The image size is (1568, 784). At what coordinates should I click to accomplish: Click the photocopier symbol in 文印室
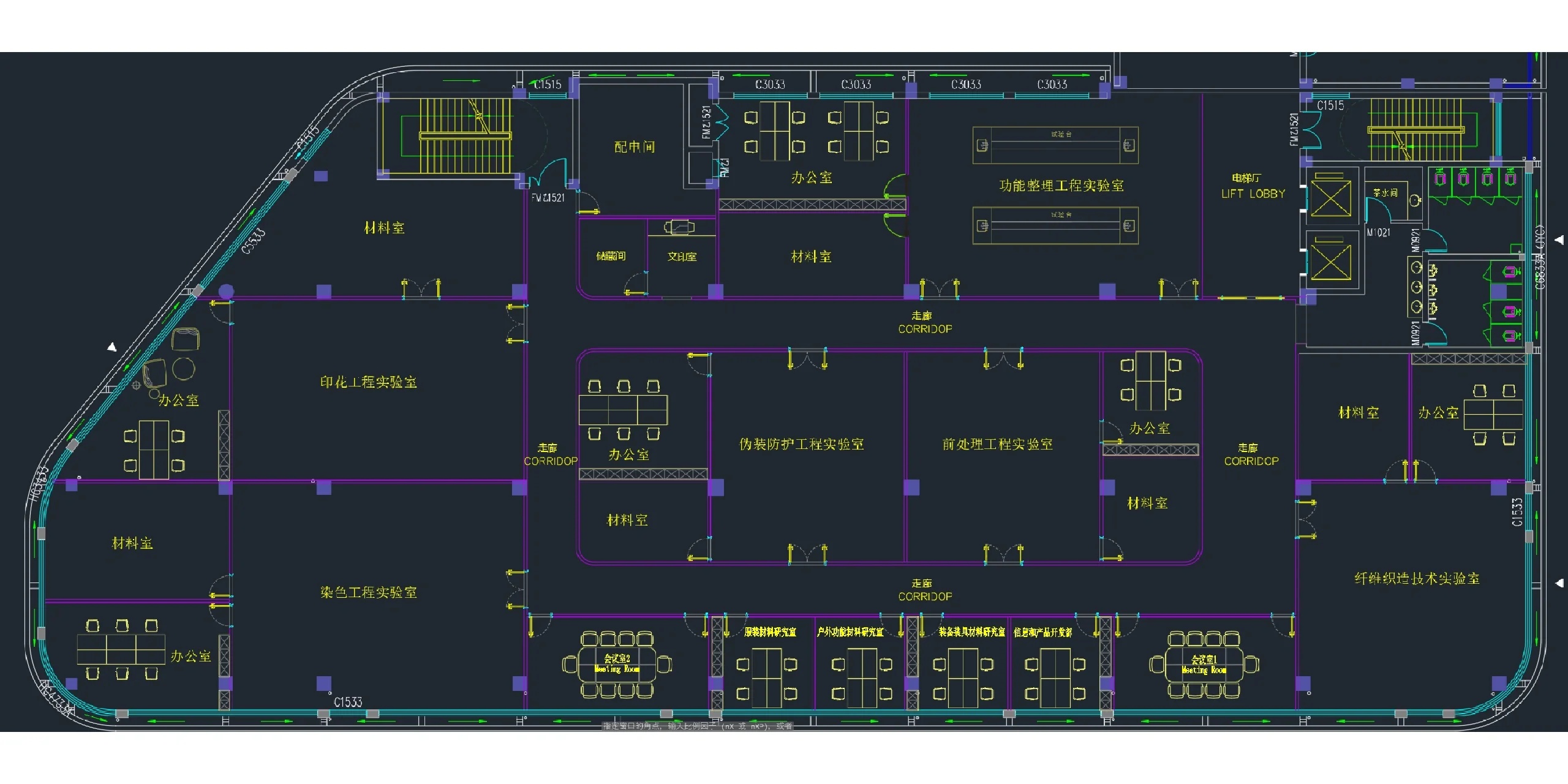[680, 227]
